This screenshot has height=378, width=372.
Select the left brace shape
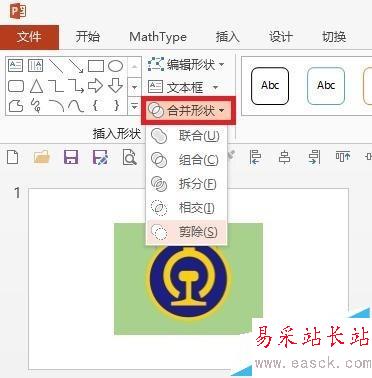pos(96,106)
